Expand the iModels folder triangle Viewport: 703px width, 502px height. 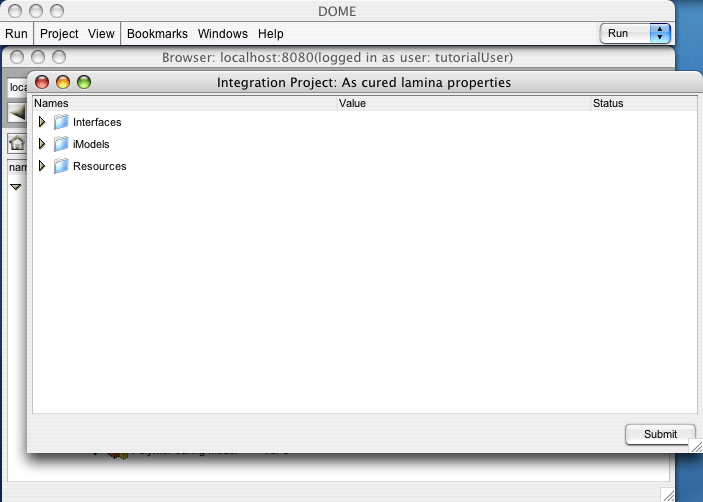coord(42,144)
